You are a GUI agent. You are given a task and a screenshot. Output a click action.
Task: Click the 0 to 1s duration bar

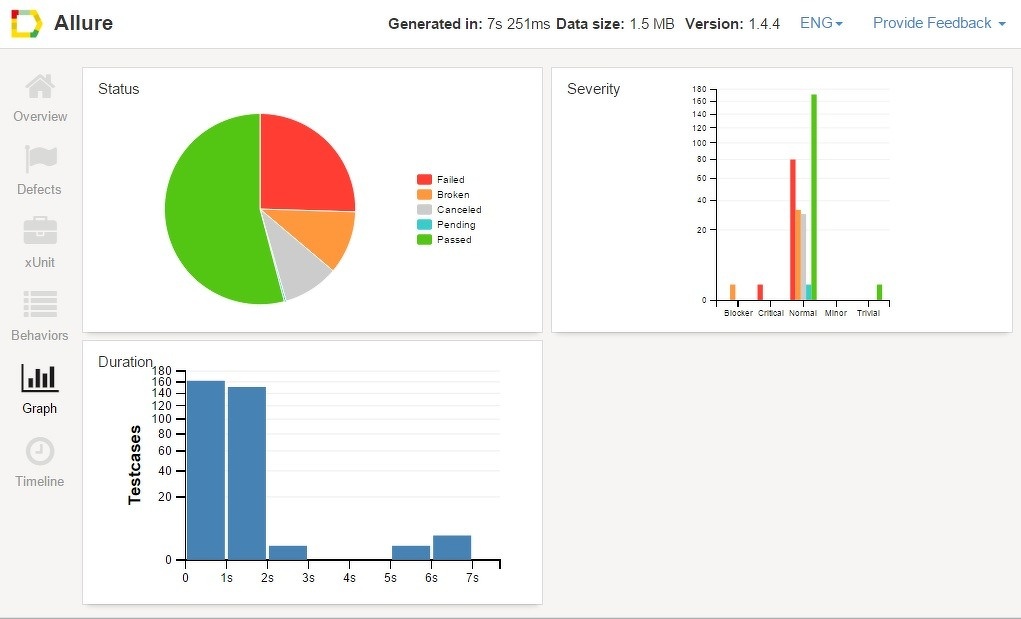pos(206,470)
